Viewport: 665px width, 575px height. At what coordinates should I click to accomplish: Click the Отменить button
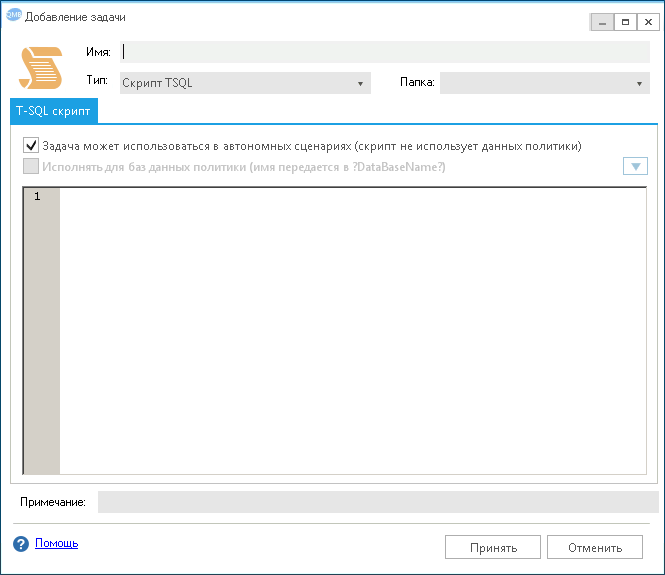pyautogui.click(x=595, y=547)
